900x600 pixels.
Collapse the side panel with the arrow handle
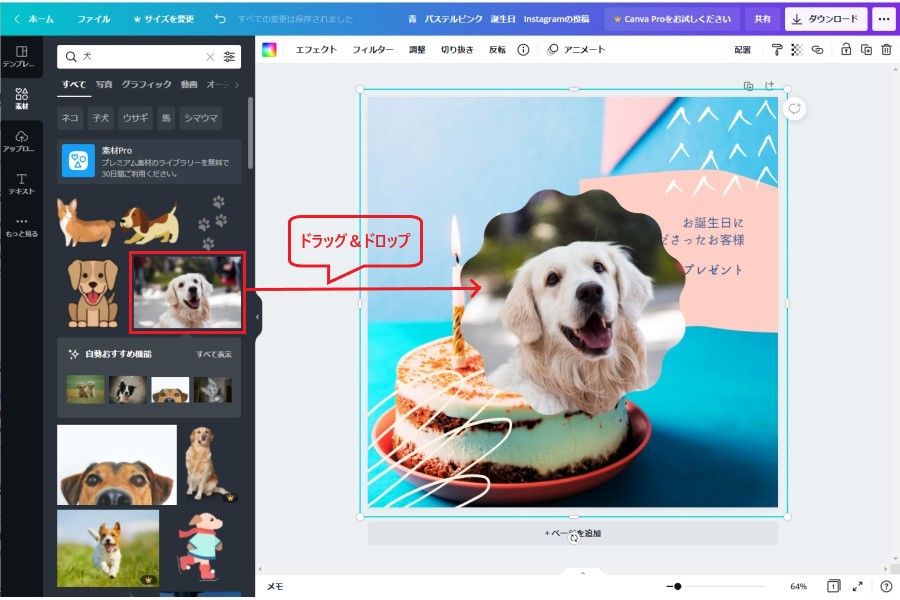(257, 316)
